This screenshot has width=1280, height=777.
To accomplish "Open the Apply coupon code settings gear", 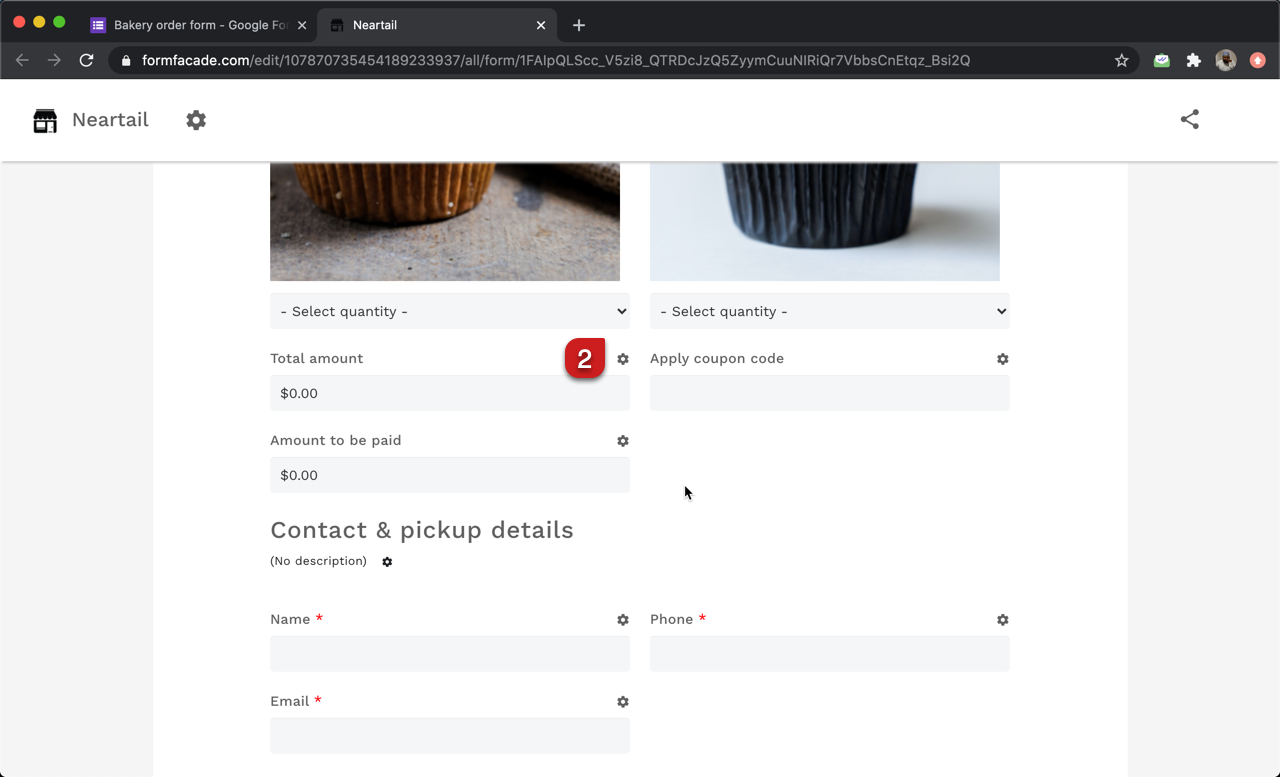I will (x=1002, y=358).
